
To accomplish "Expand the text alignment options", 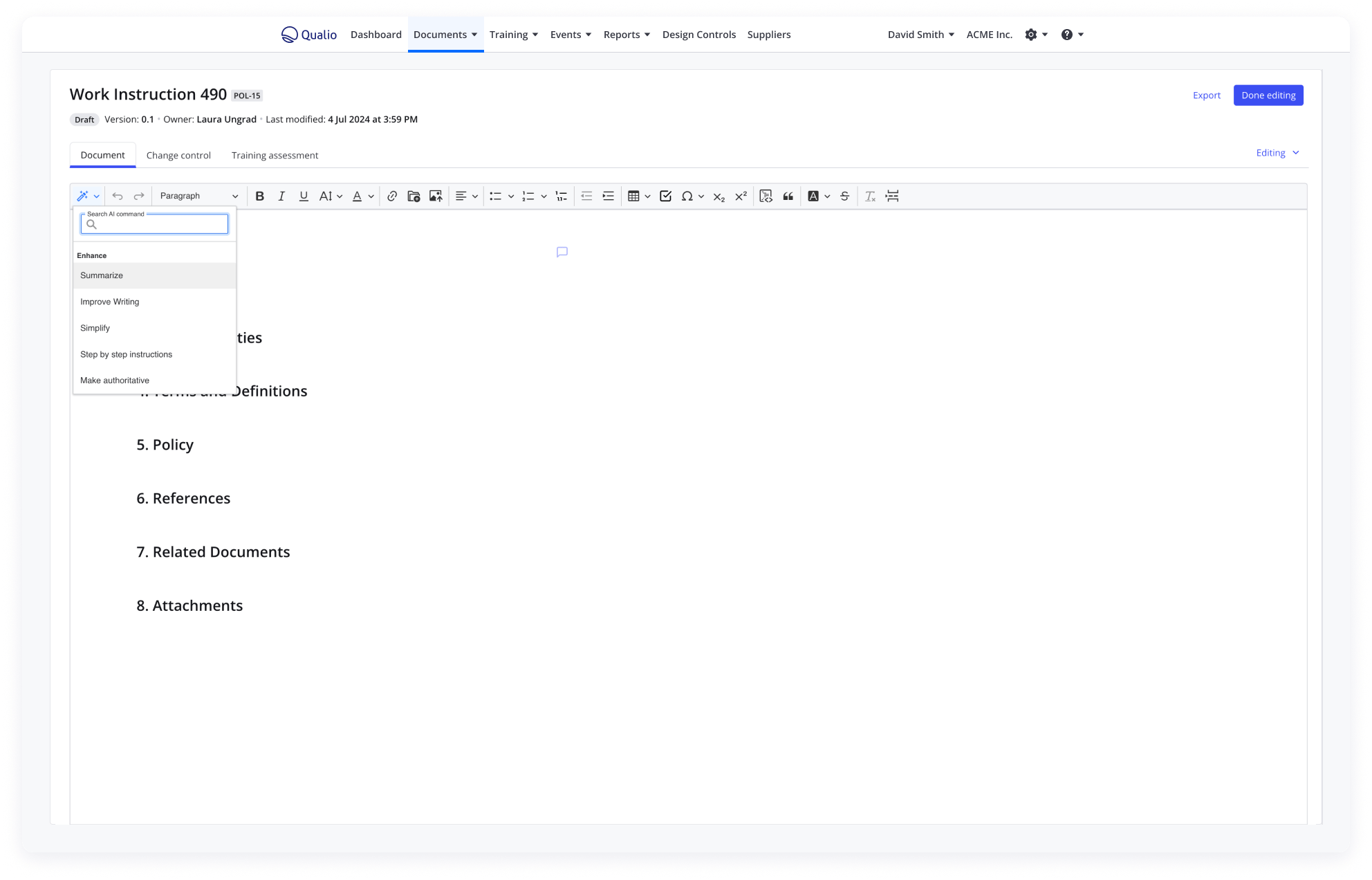I will coord(475,196).
